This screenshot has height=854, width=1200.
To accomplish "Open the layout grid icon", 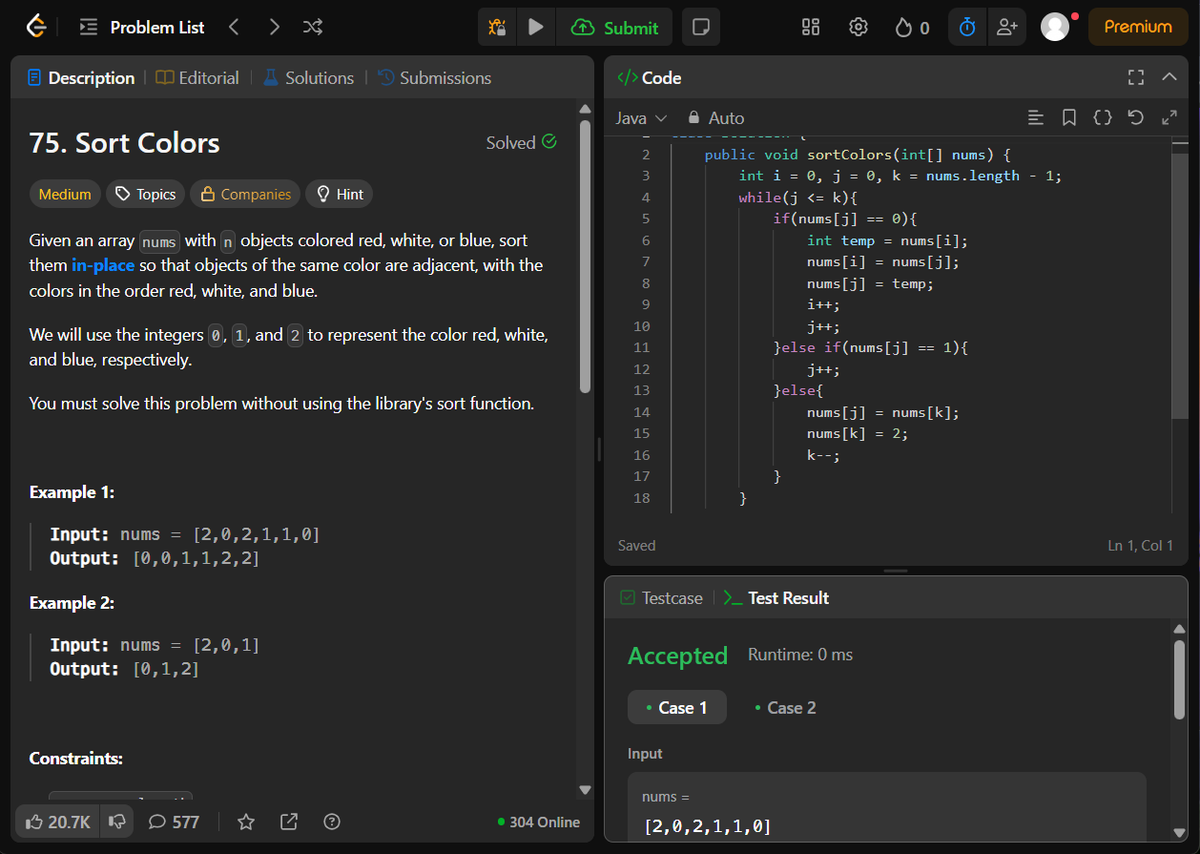I will (811, 28).
